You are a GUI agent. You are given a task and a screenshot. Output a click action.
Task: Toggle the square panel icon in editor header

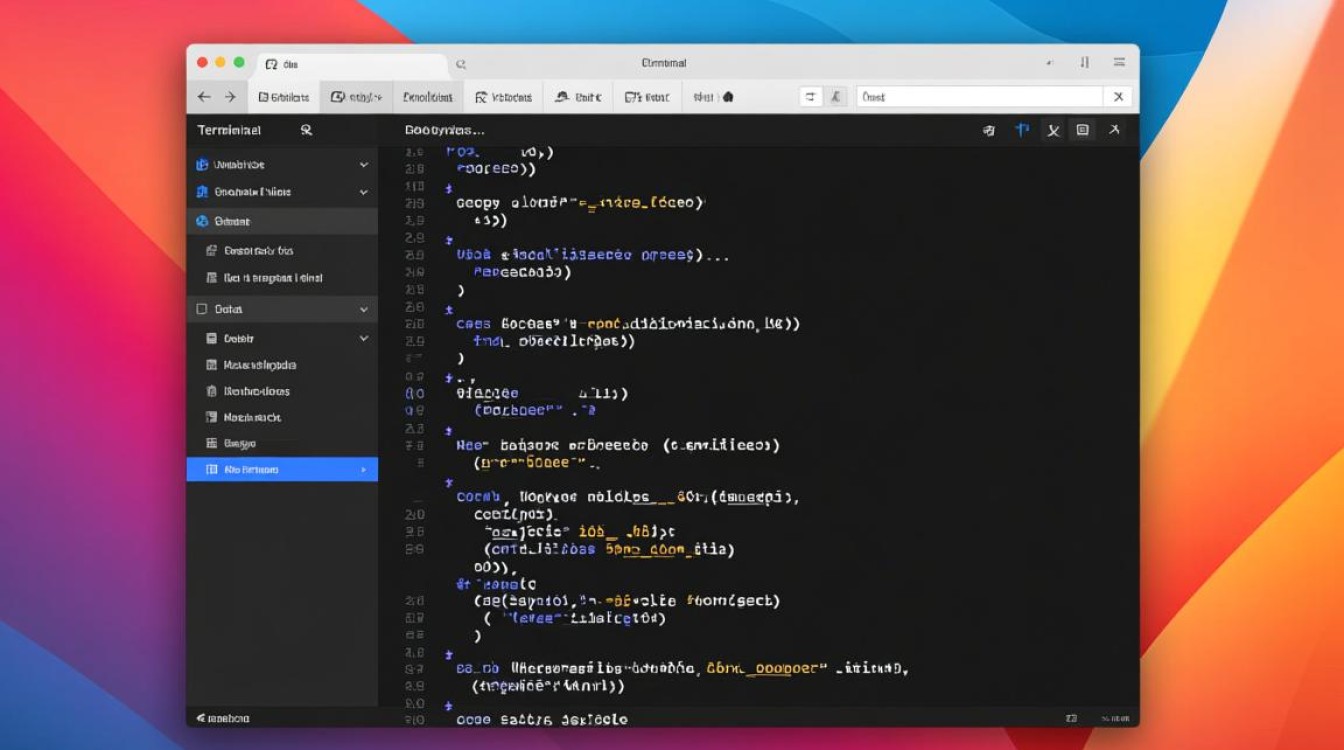click(x=1082, y=130)
